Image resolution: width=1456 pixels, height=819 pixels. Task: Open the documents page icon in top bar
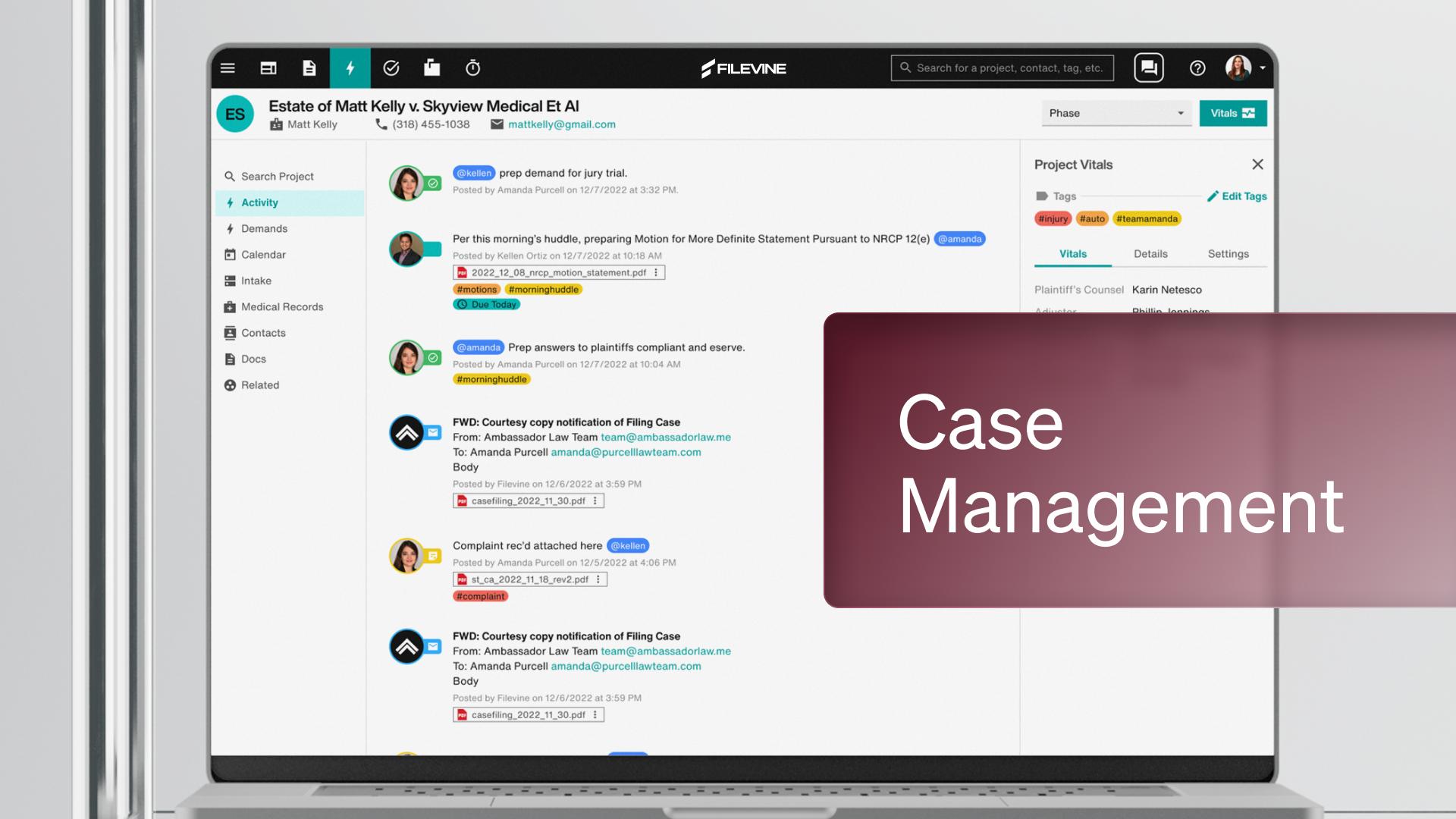coord(309,68)
